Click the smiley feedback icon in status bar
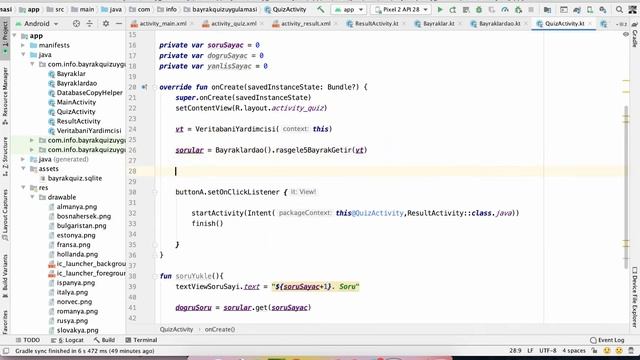Viewport: 640px width, 360px height. pos(607,351)
